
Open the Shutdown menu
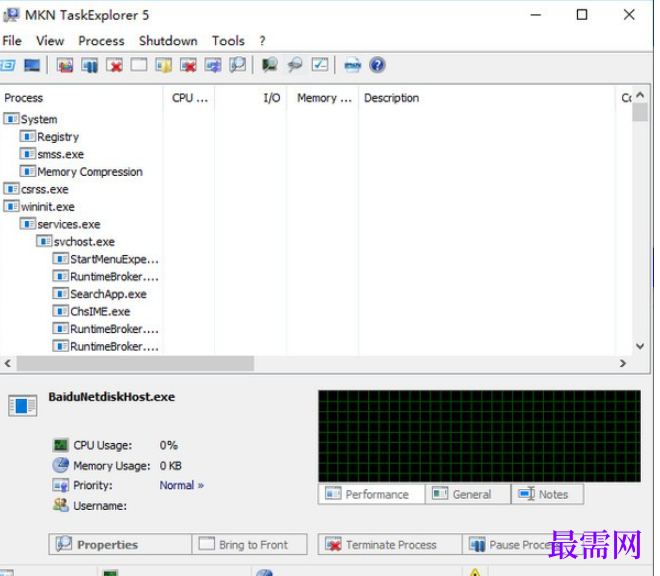168,41
